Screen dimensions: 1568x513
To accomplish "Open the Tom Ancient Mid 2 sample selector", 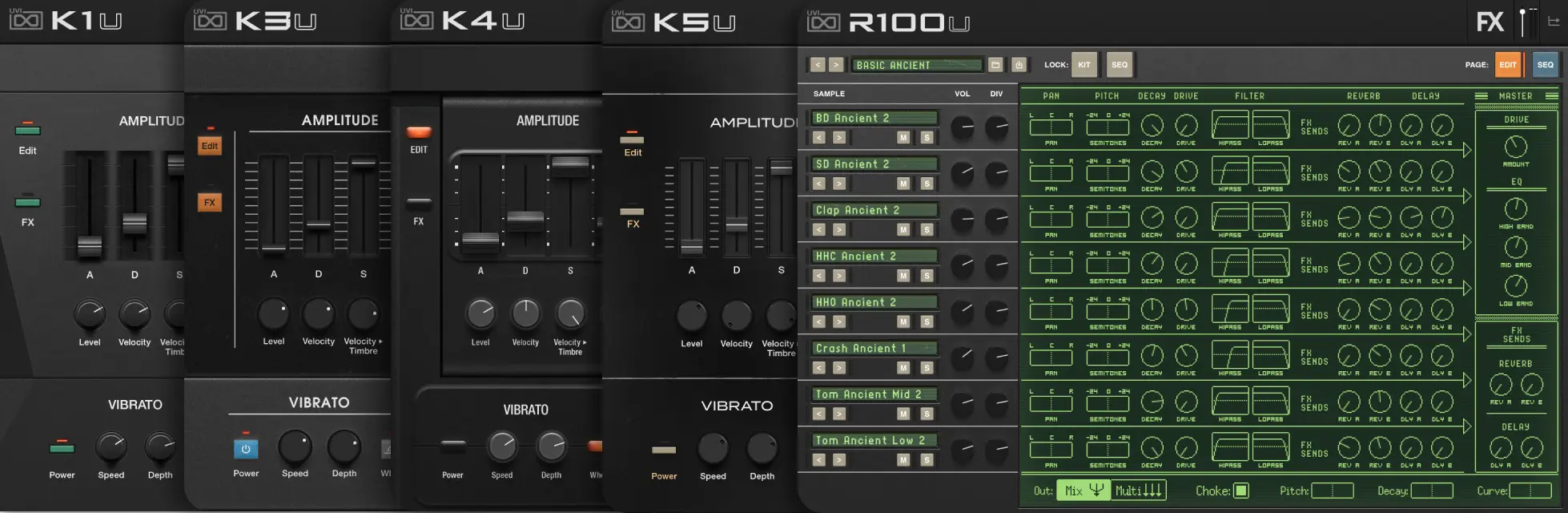I will click(874, 394).
